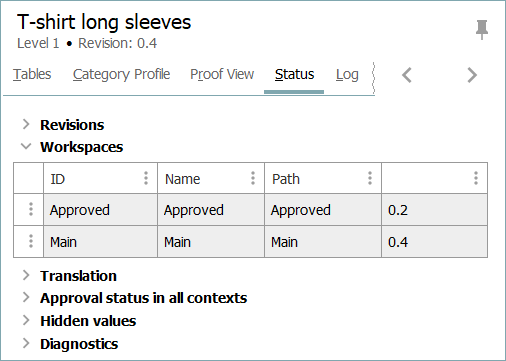Viewport: 506px width, 361px height.
Task: Click the right tab scroll arrow
Action: point(472,75)
